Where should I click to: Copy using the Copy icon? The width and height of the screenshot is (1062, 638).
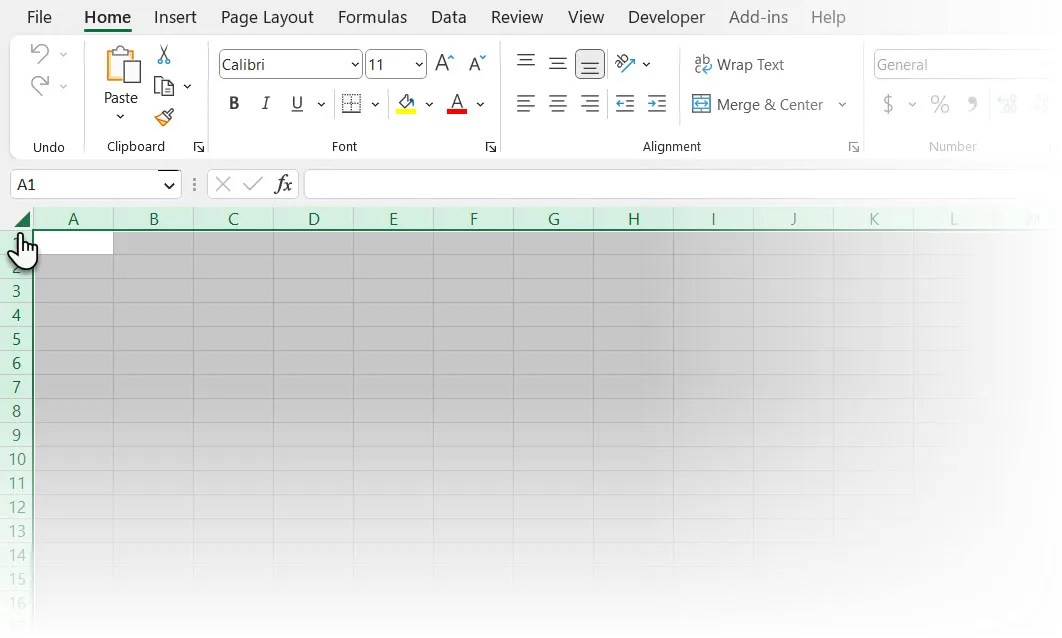pyautogui.click(x=162, y=85)
